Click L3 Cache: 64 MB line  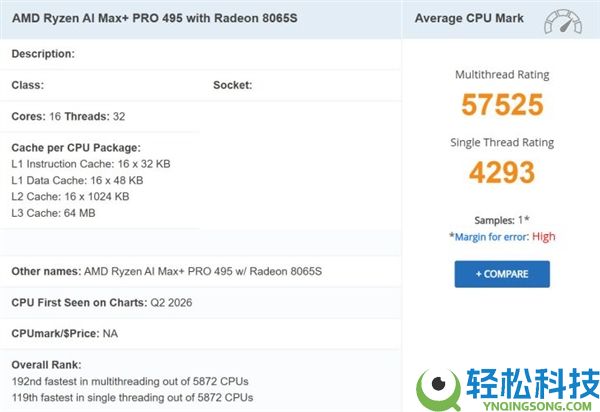click(53, 213)
